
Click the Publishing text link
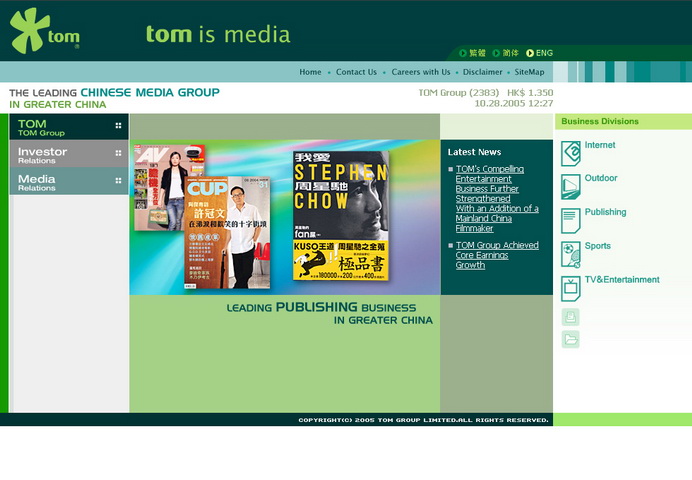click(605, 212)
